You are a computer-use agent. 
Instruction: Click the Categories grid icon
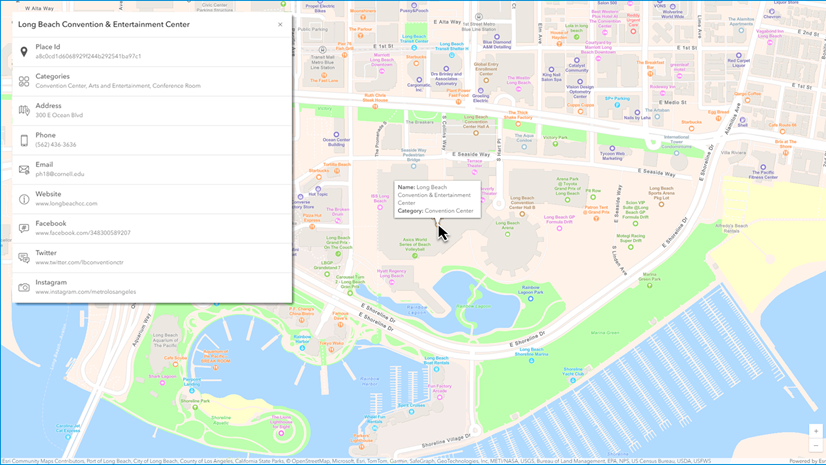[24, 81]
